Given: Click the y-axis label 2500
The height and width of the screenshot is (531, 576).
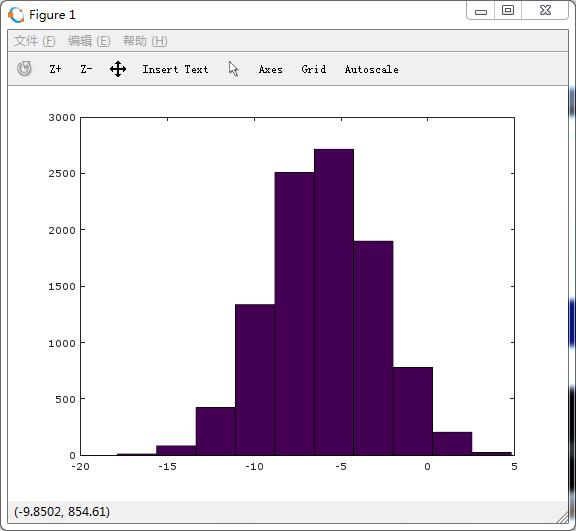Looking at the screenshot, I should (x=62, y=173).
